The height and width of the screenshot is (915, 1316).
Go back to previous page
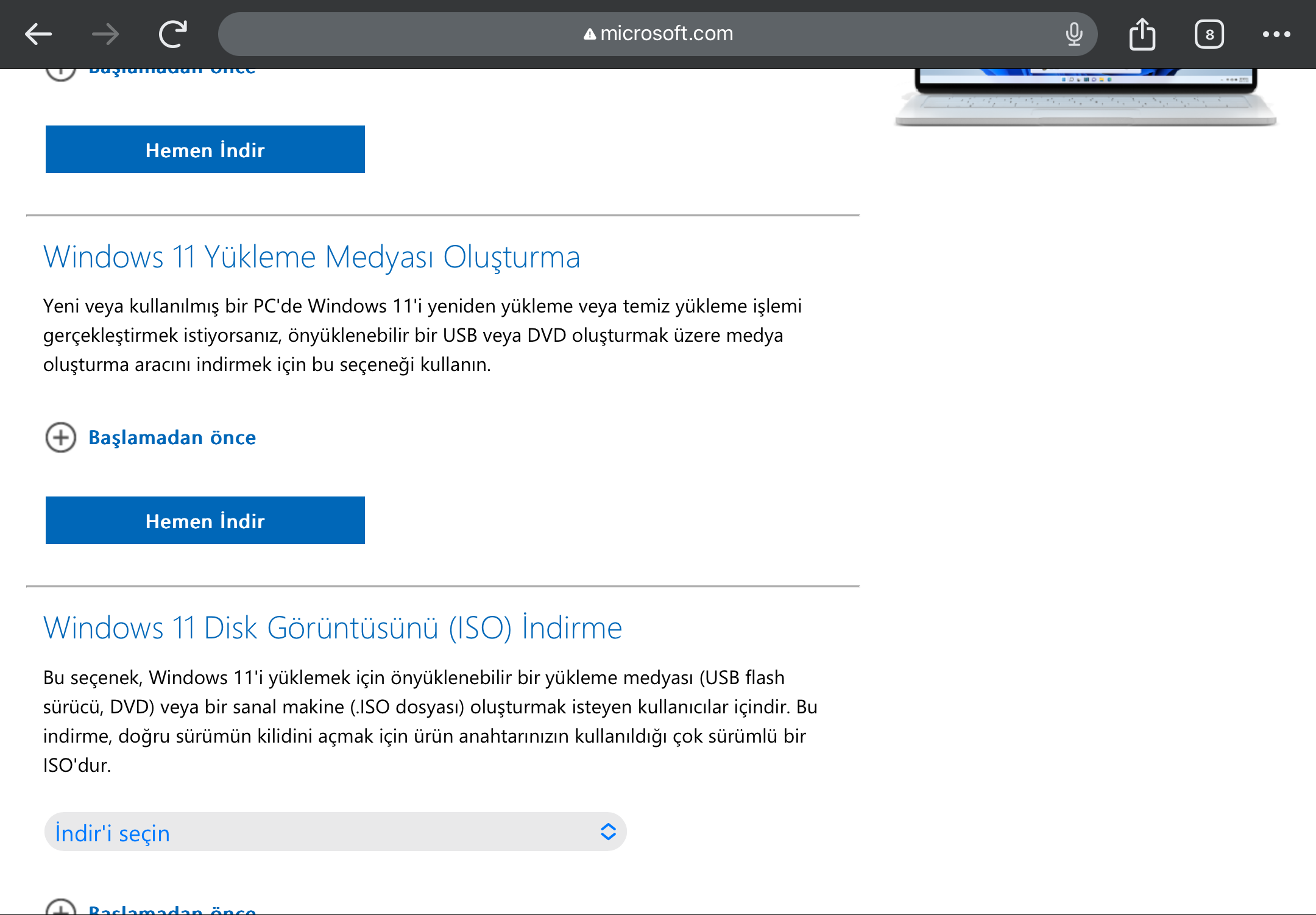[x=38, y=34]
